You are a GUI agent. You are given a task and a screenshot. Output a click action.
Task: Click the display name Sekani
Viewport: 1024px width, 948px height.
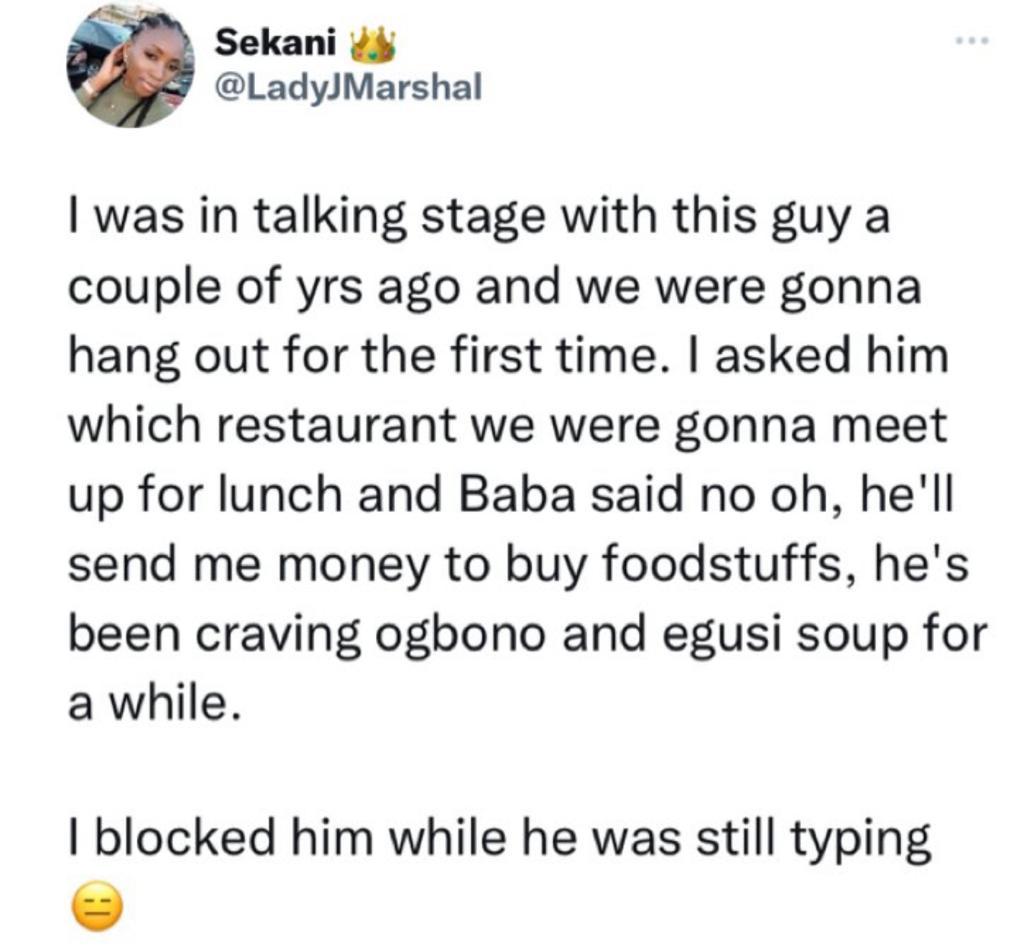(275, 45)
